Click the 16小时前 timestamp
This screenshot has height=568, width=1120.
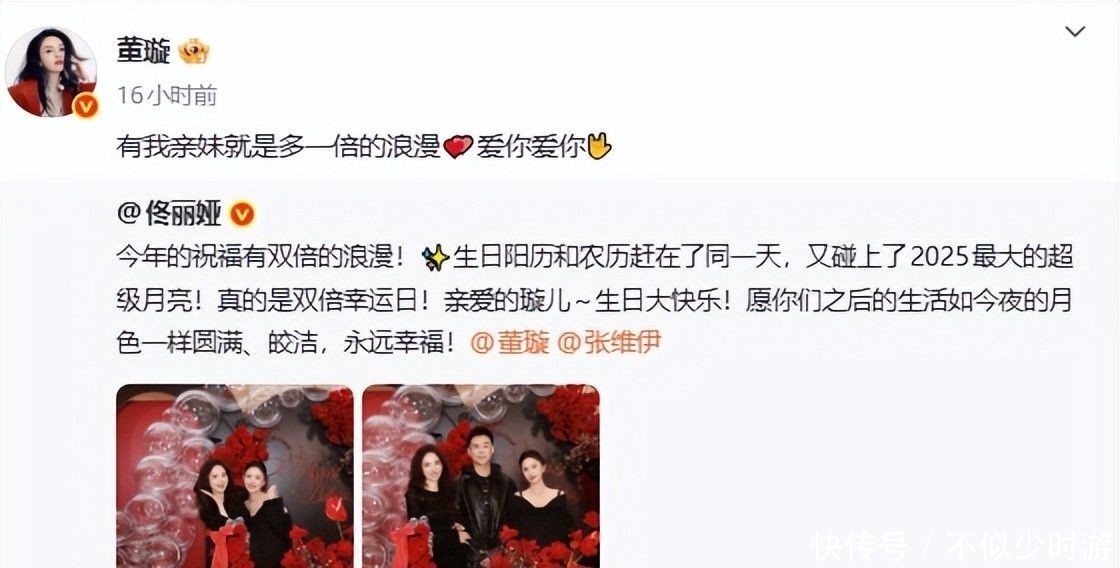[x=166, y=95]
